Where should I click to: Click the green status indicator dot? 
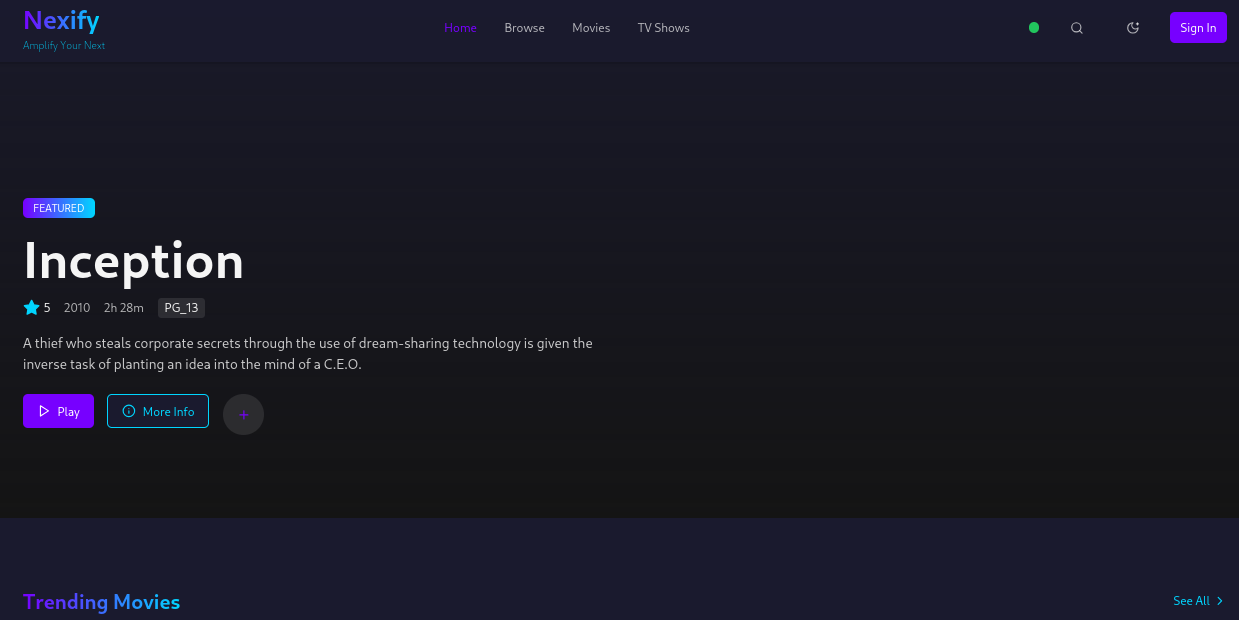pyautogui.click(x=1034, y=28)
